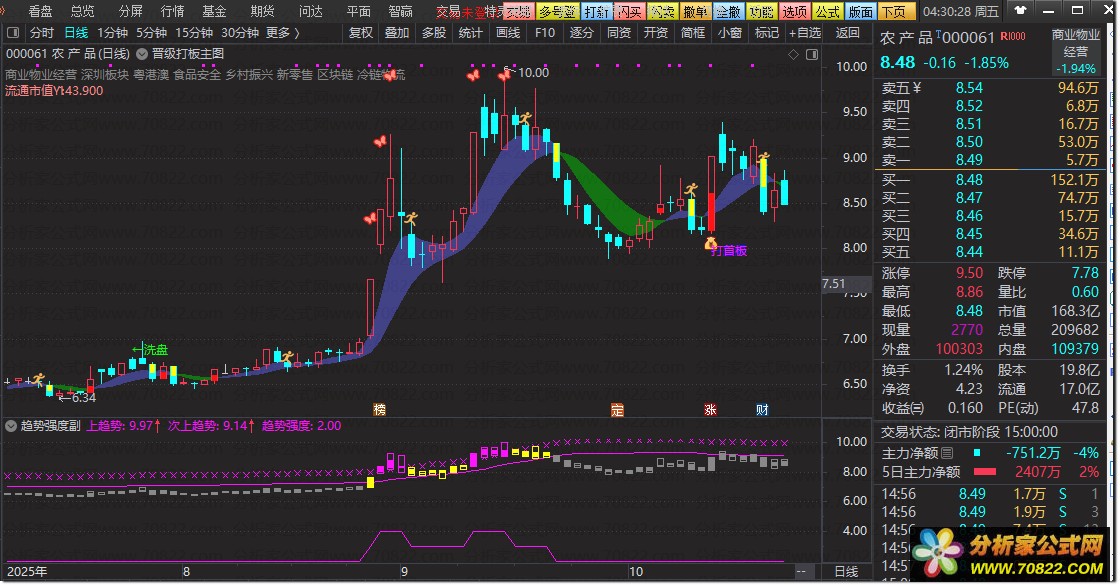
Task: Toggle the right panel icon above chart
Action: pyautogui.click(x=812, y=54)
